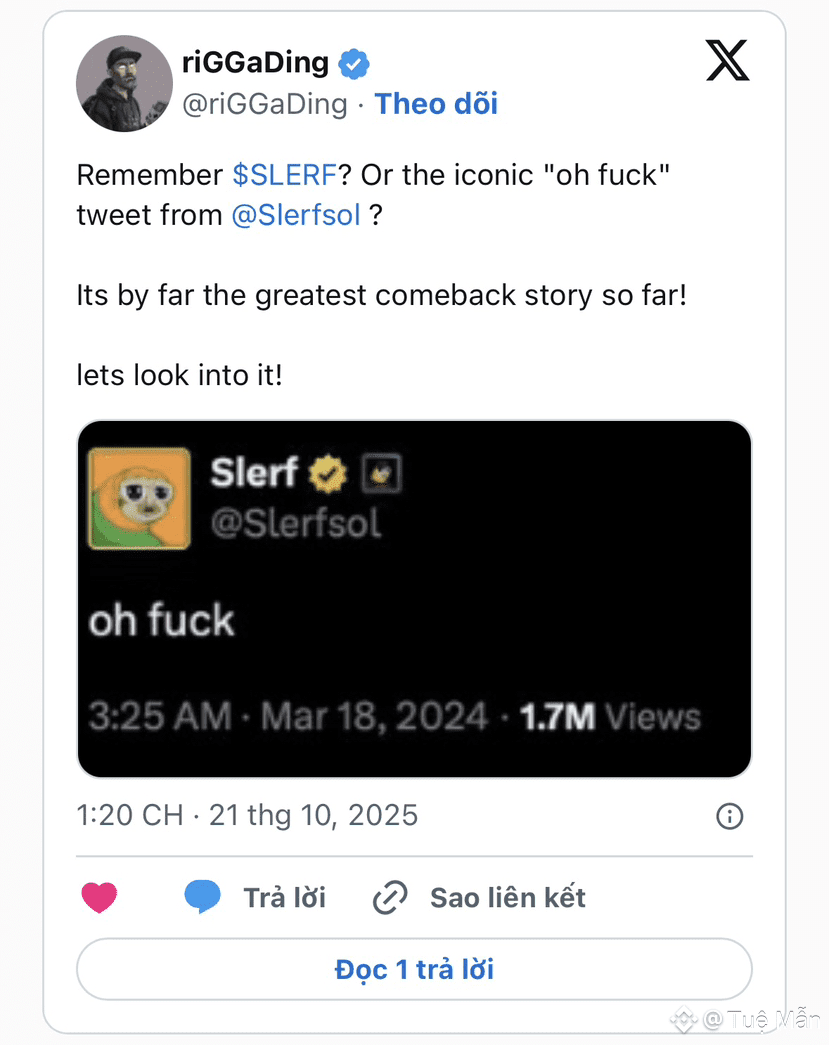Click the chain link icon
The width and height of the screenshot is (829, 1045).
tap(389, 898)
